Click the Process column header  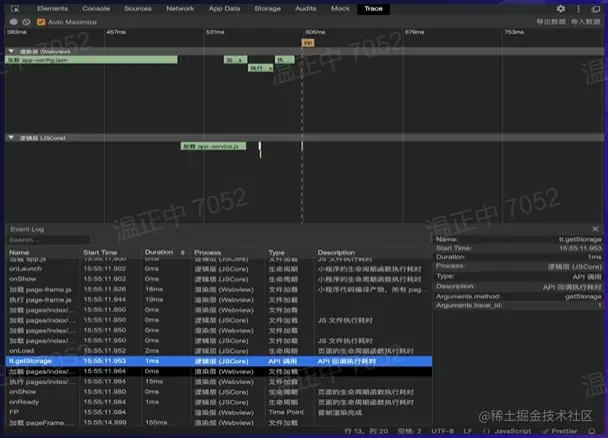coord(207,252)
